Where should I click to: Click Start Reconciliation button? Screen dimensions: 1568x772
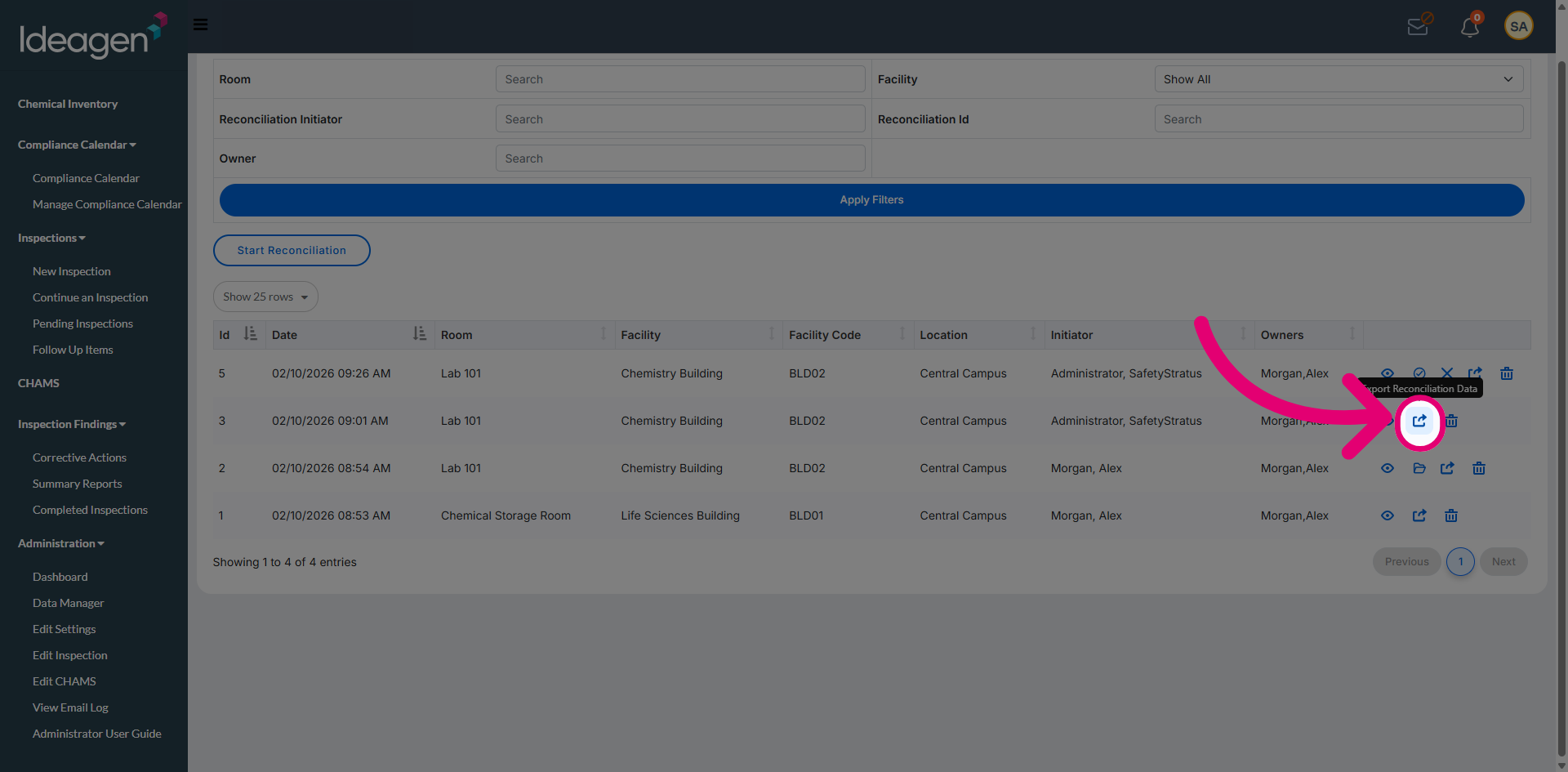[292, 250]
